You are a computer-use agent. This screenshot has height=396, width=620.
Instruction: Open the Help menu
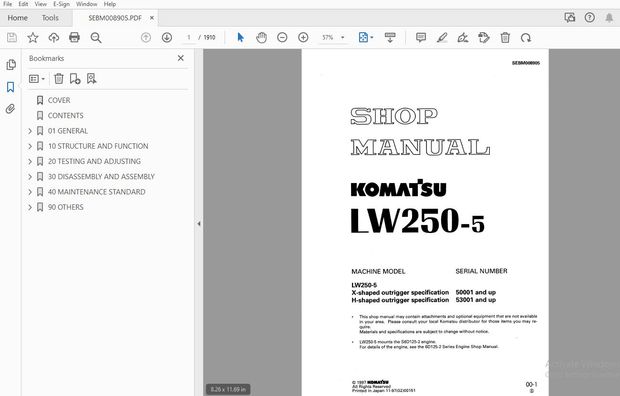coord(110,4)
